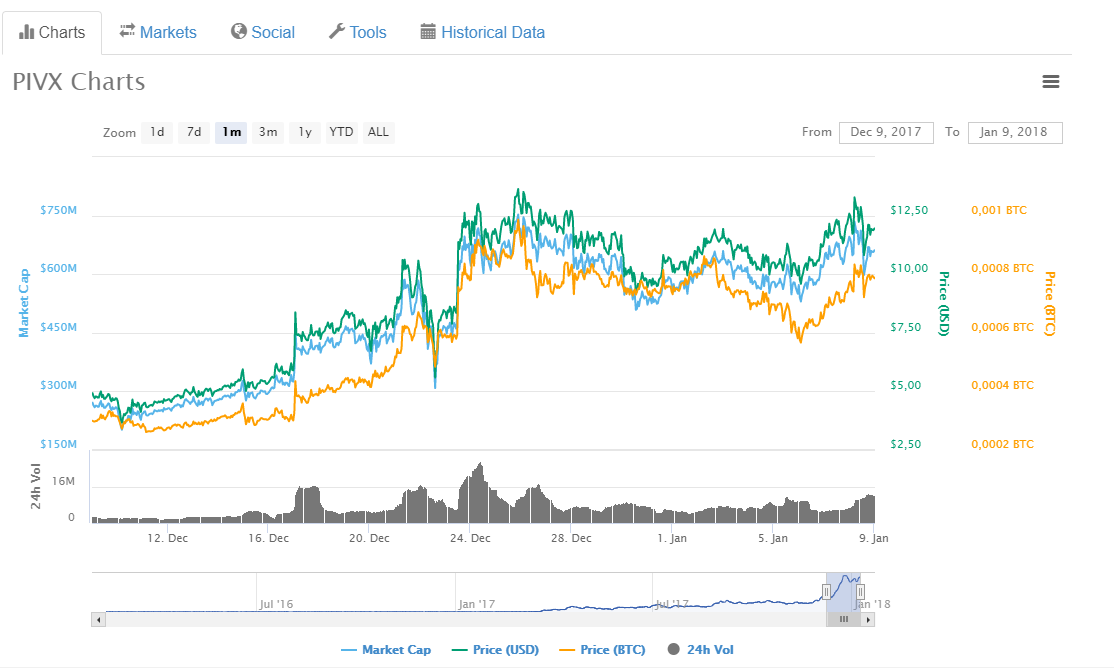Switch to the Charts tab

click(x=52, y=33)
